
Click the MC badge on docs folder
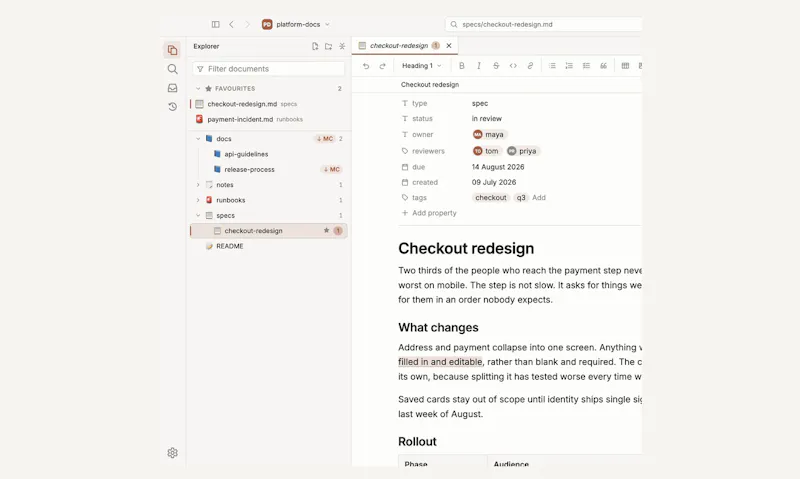pos(324,139)
